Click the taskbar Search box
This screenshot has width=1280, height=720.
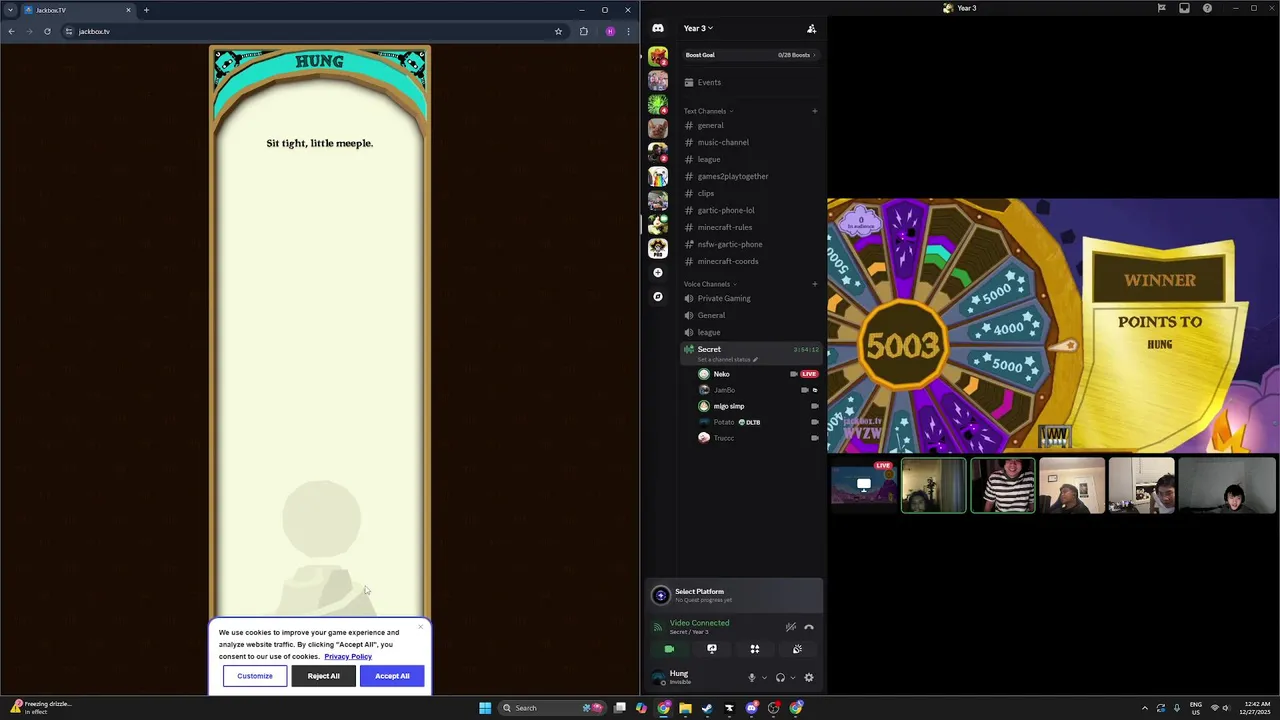coord(554,708)
